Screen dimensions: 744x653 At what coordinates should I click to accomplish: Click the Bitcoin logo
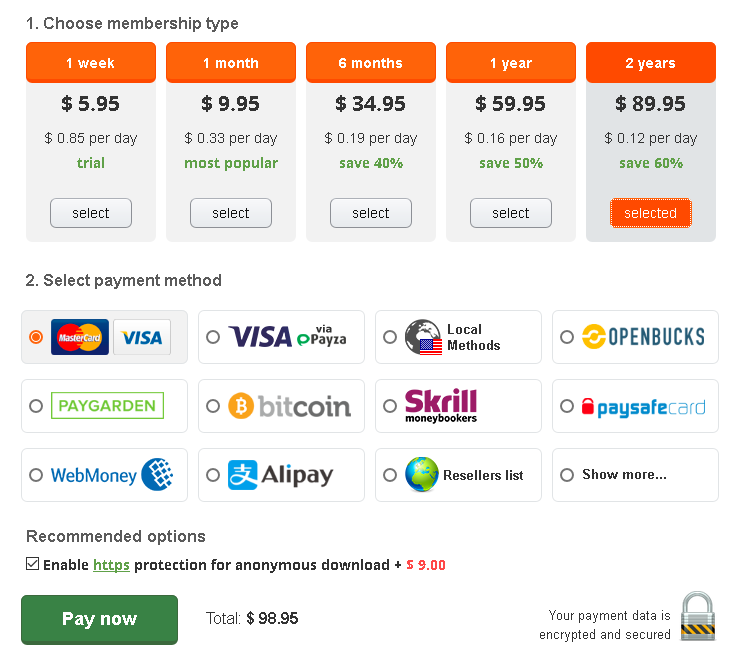point(289,406)
